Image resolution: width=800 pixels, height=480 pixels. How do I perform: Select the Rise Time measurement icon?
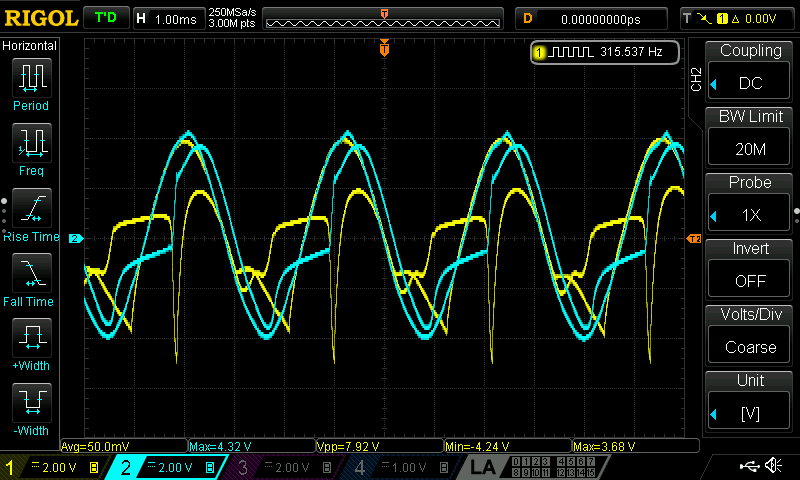[x=31, y=208]
